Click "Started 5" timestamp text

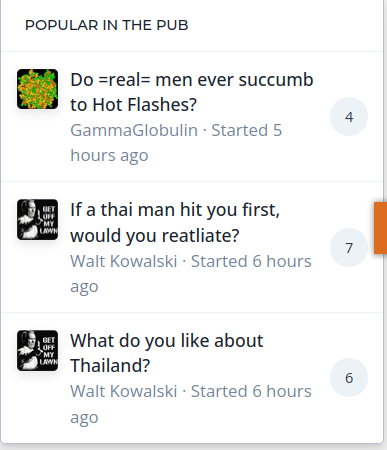pyautogui.click(x=247, y=130)
